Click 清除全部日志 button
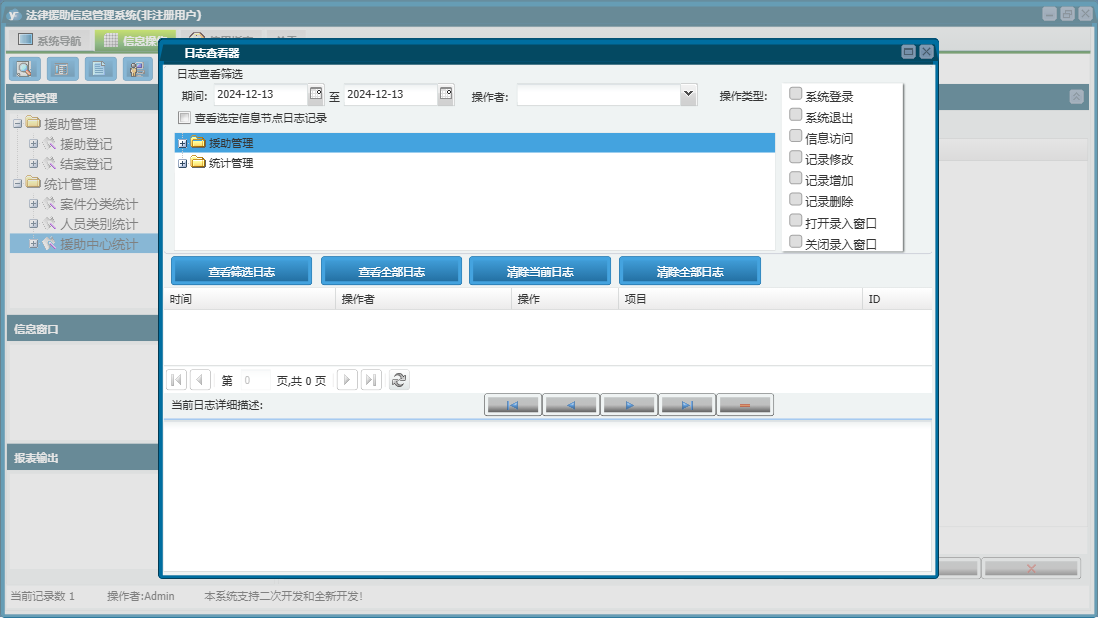Viewport: 1098px width, 618px height. tap(690, 271)
